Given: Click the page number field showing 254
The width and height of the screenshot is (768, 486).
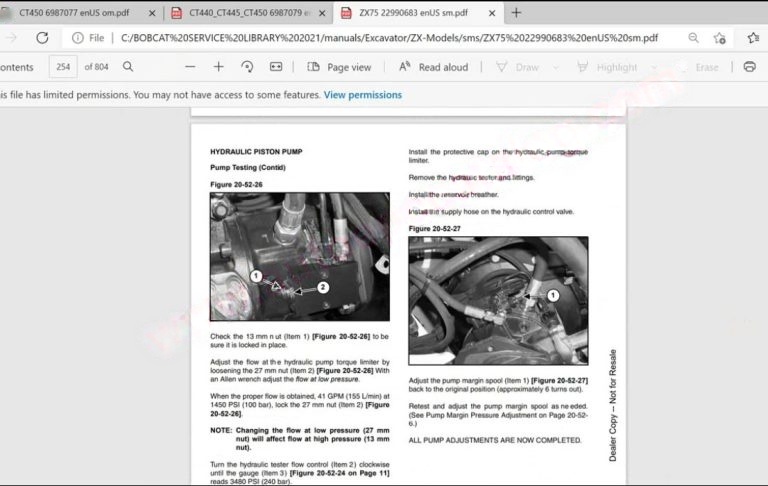Looking at the screenshot, I should [64, 67].
